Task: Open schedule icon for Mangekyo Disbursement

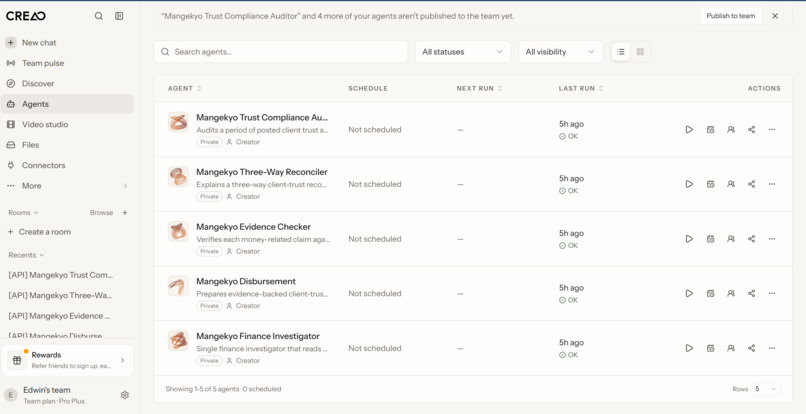Action: click(x=710, y=294)
